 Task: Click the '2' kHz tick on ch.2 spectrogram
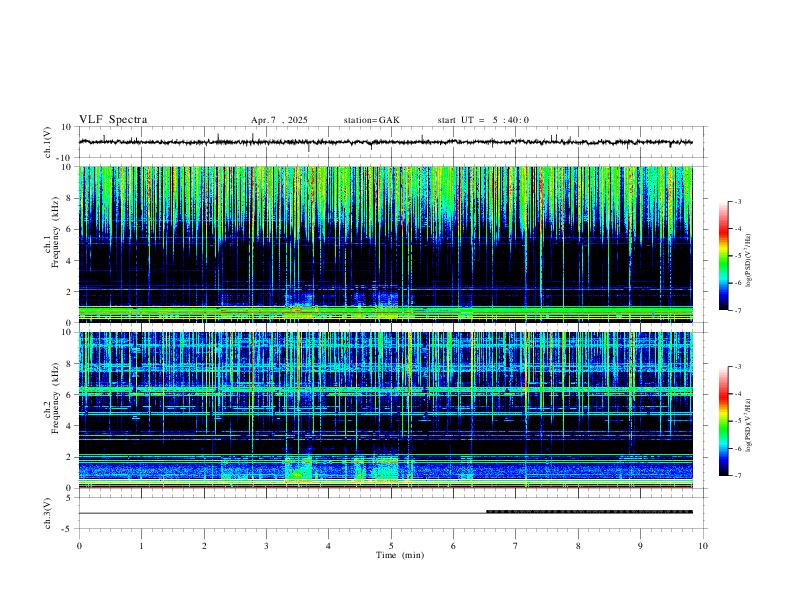(70, 457)
